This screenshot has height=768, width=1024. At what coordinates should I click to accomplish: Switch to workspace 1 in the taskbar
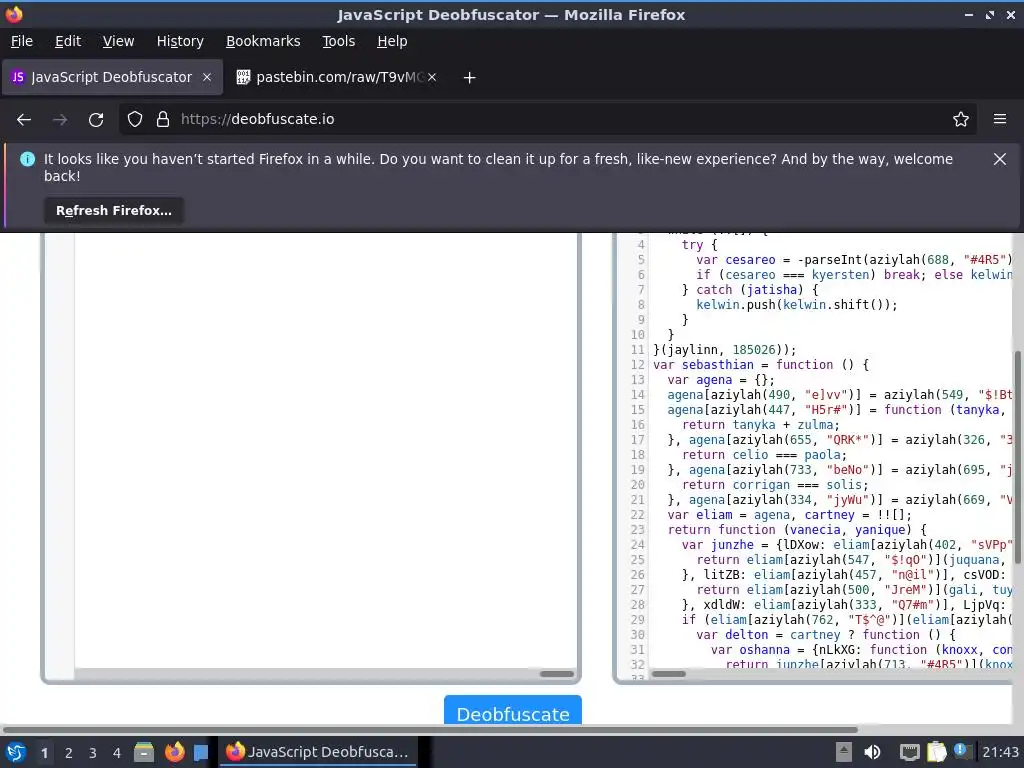point(44,753)
